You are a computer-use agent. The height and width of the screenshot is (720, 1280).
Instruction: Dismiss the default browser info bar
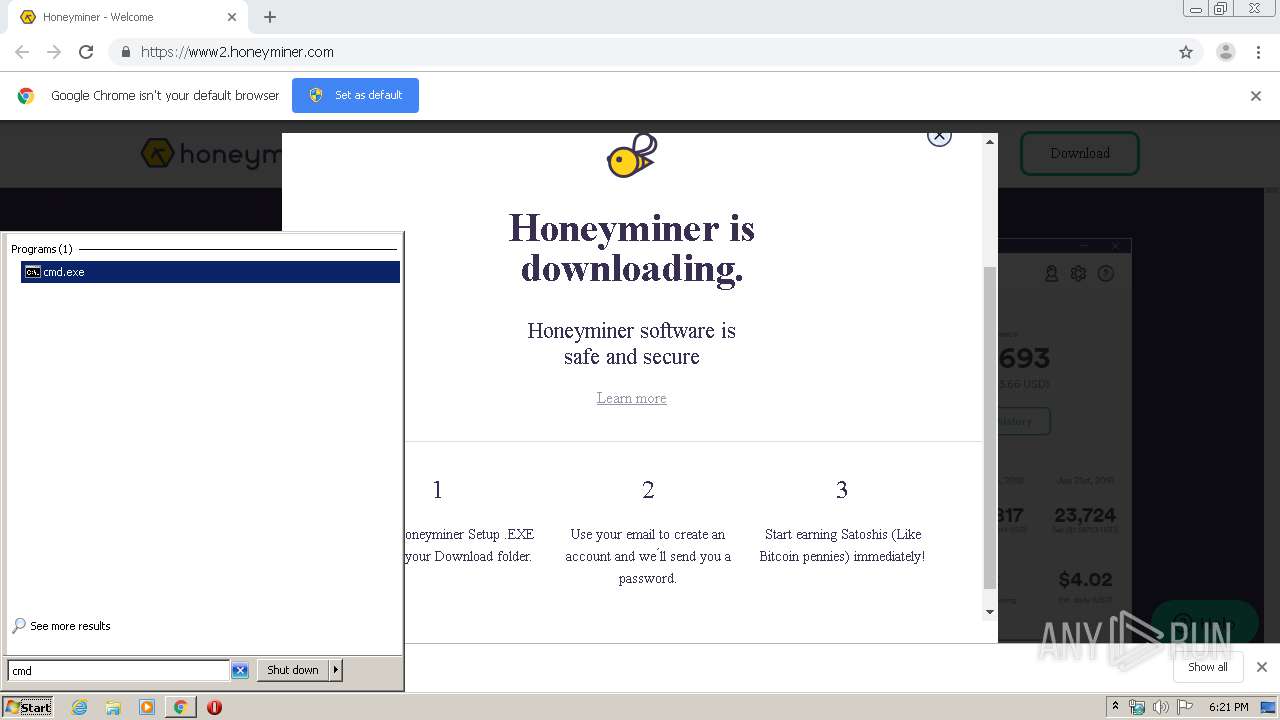click(1256, 96)
